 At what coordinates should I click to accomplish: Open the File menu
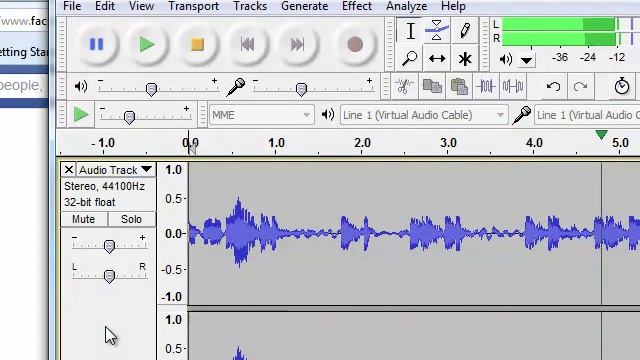pyautogui.click(x=72, y=6)
